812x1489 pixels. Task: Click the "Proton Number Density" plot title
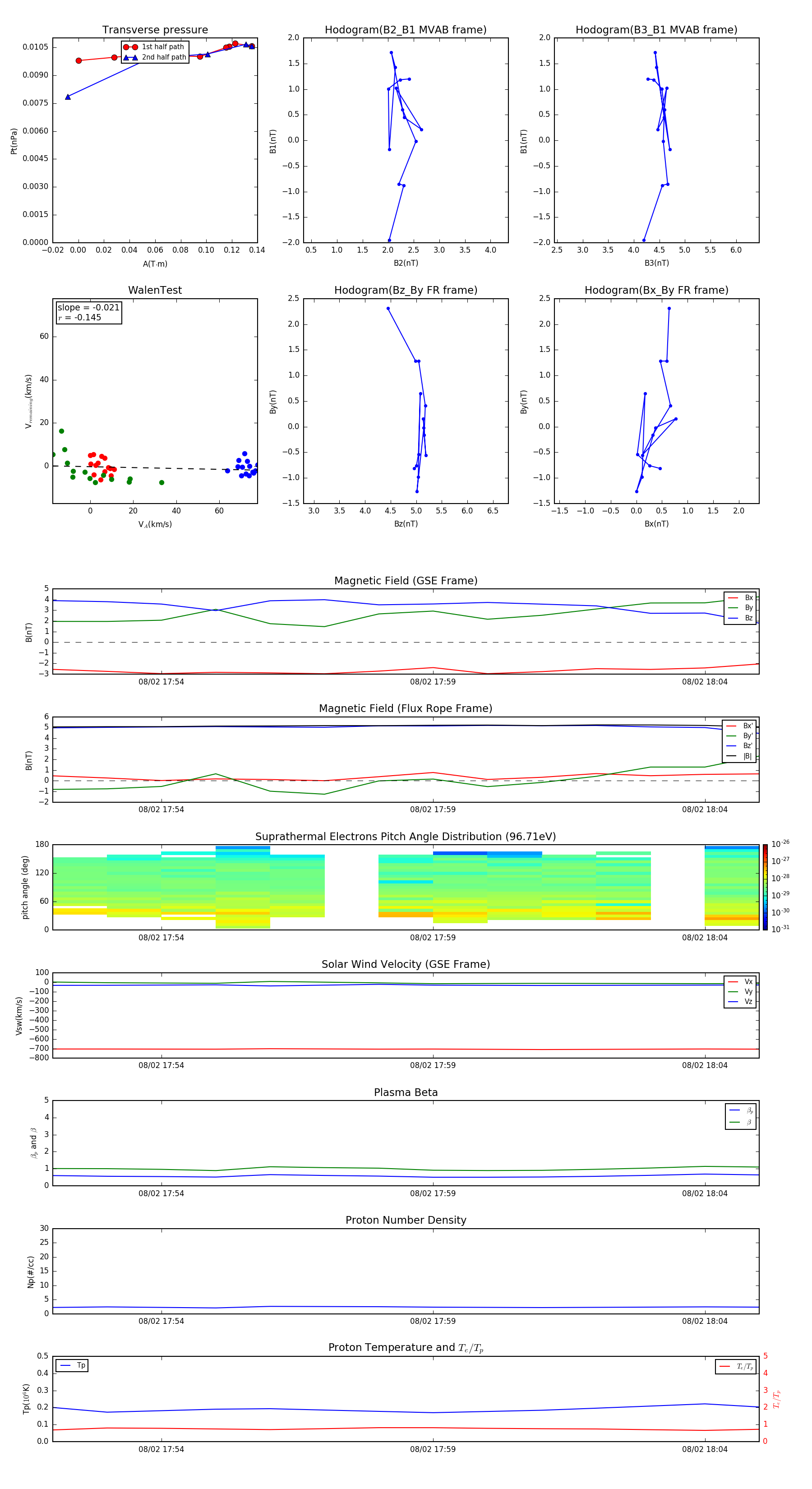pyautogui.click(x=406, y=1220)
